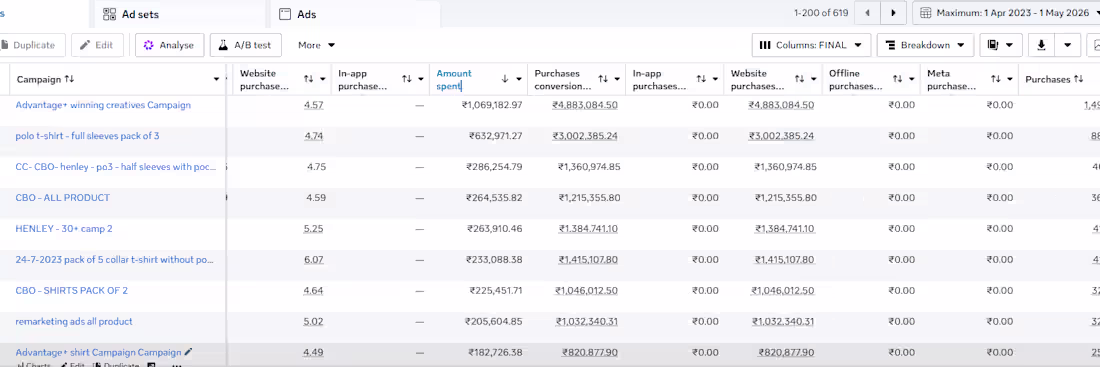Click the Edit button in the toolbar
The height and width of the screenshot is (367, 1100).
(x=97, y=45)
